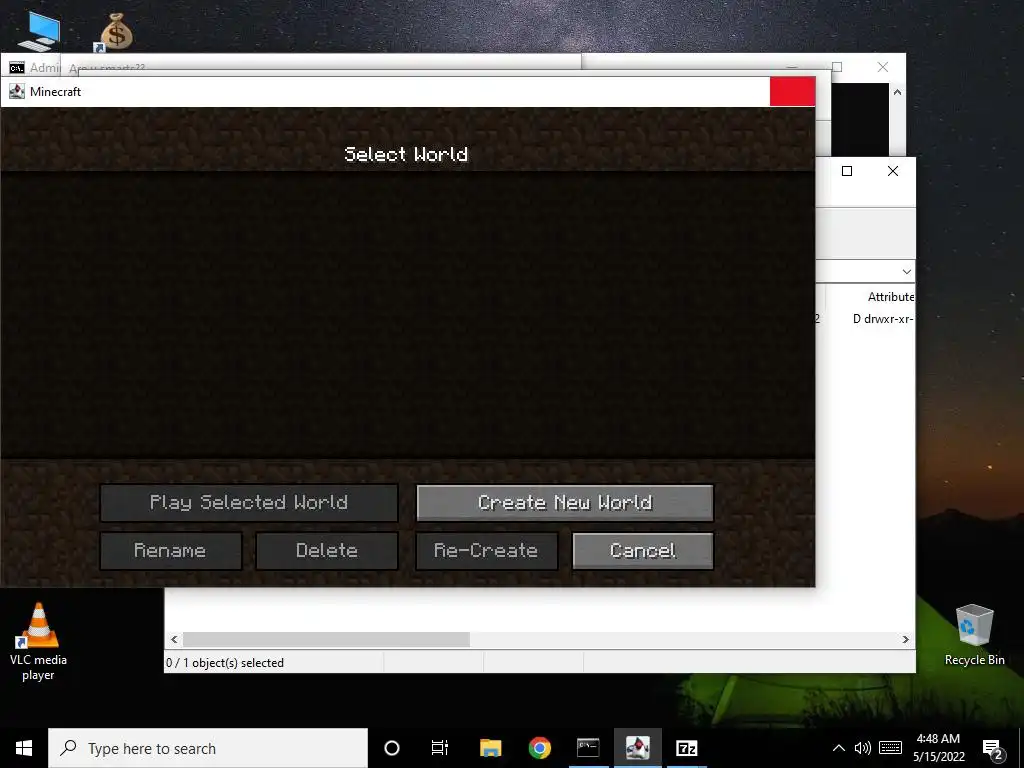Switch to Command Prompt taskbar icon
The width and height of the screenshot is (1024, 768).
pos(588,748)
